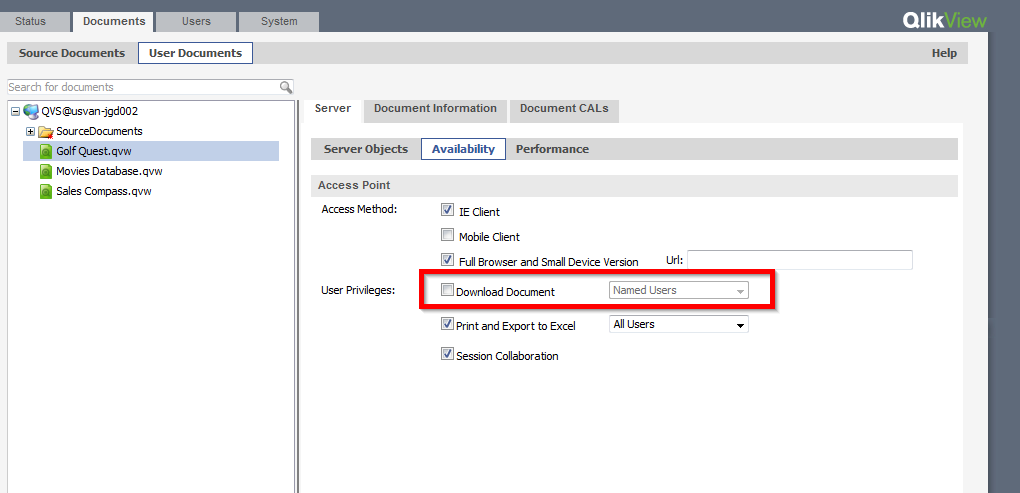
Task: Click the QVS server globe icon
Action: pyautogui.click(x=31, y=111)
